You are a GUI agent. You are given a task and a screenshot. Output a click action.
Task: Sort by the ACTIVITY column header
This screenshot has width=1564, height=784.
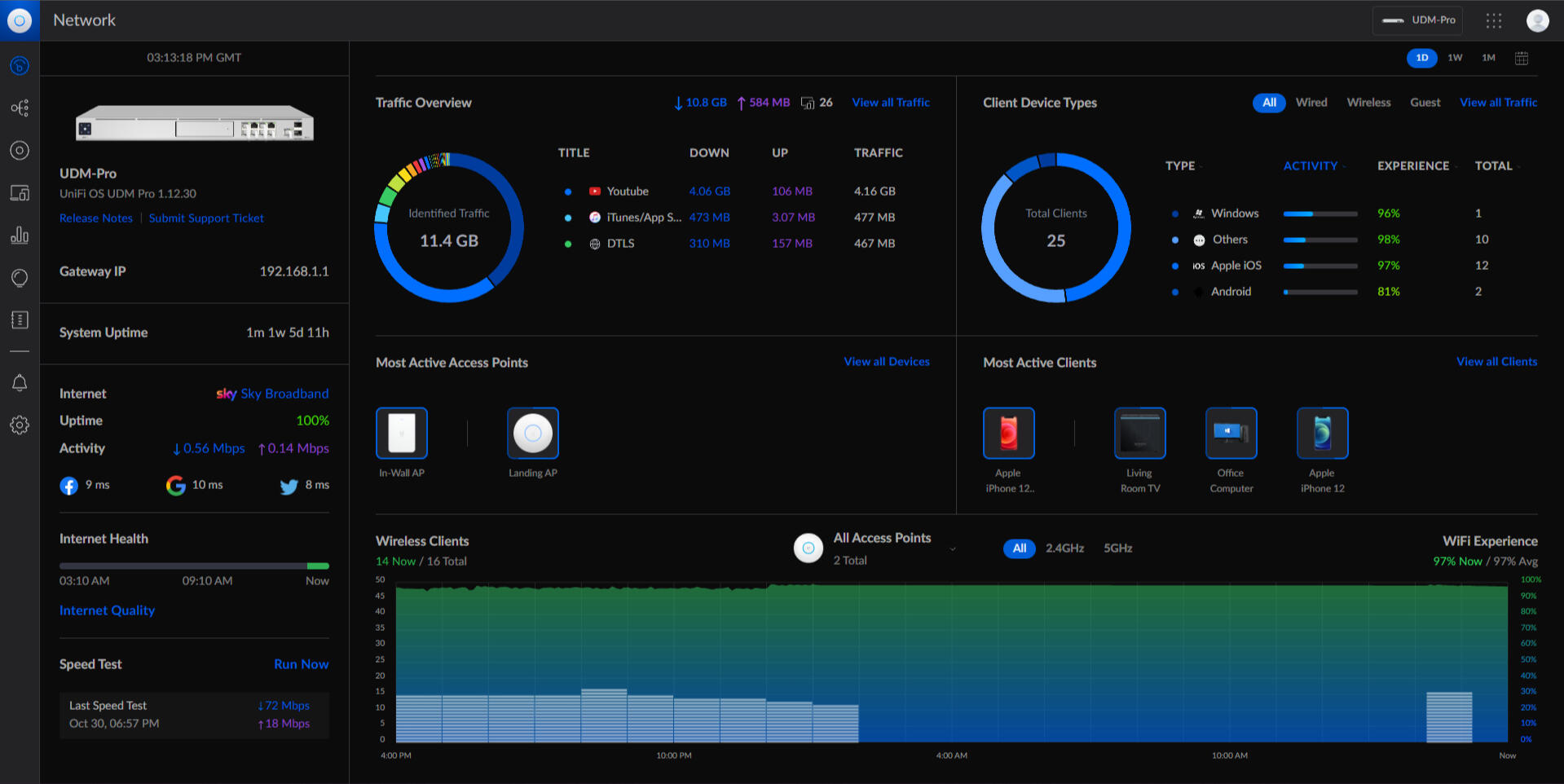point(1311,165)
